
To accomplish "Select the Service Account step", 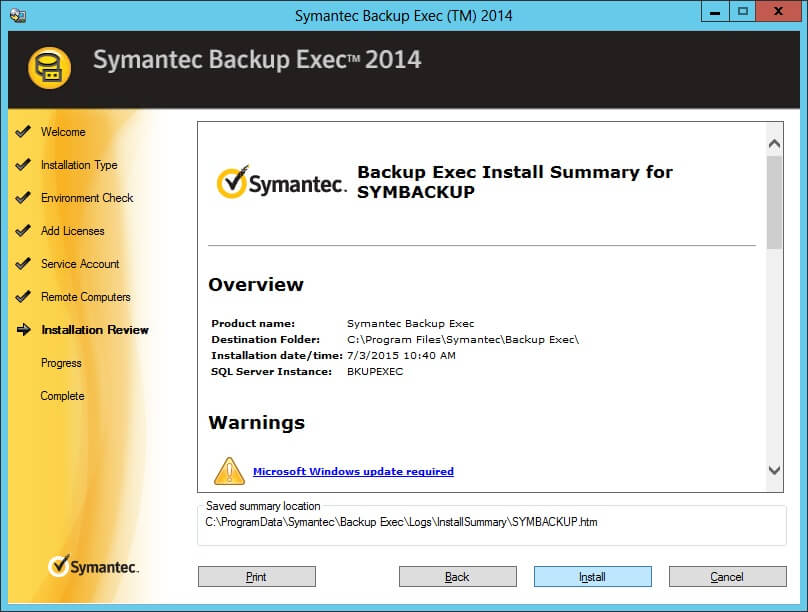I will pyautogui.click(x=80, y=264).
